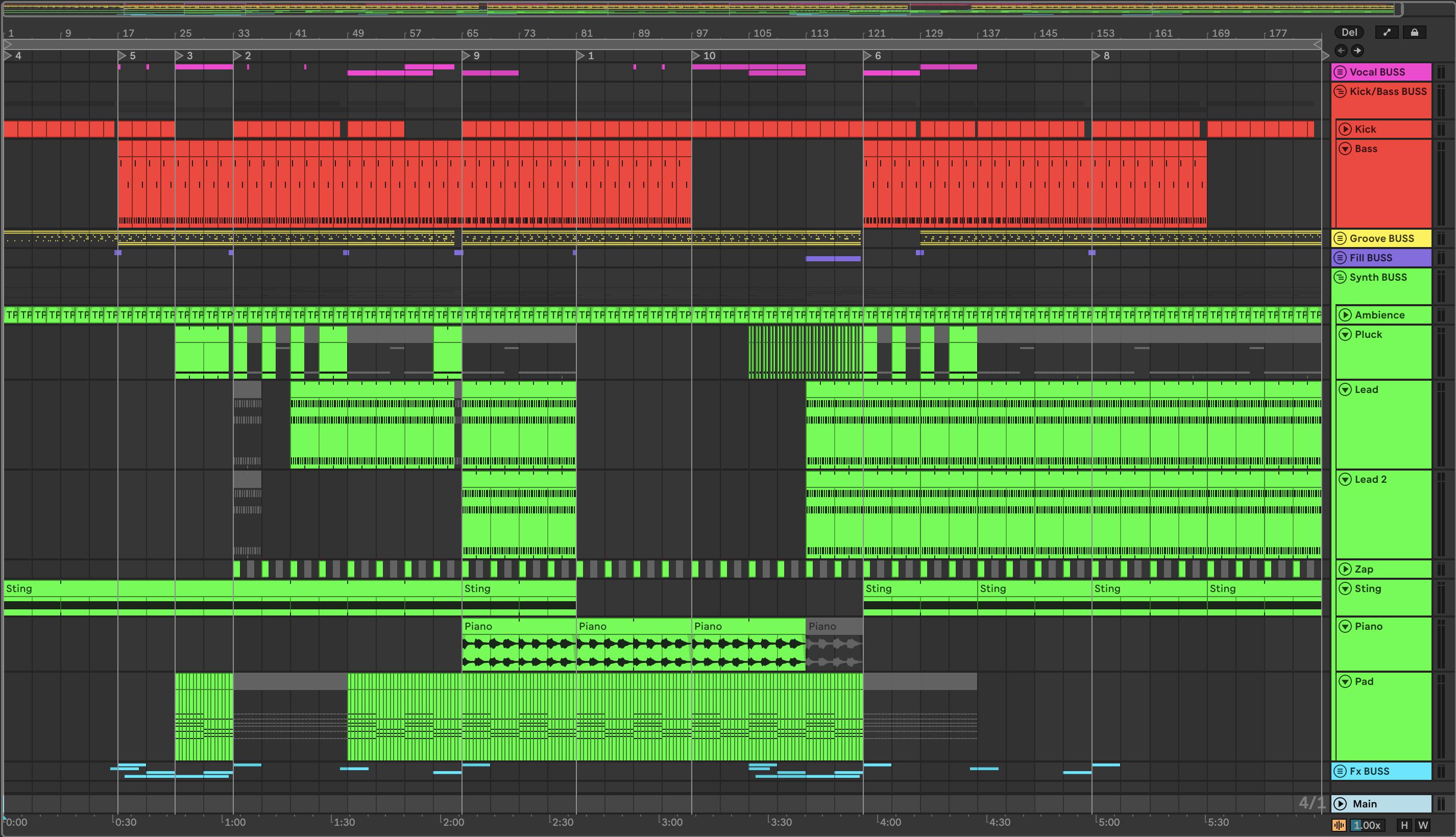
Task: Click bar 97 in the beat ruler
Action: tap(701, 33)
